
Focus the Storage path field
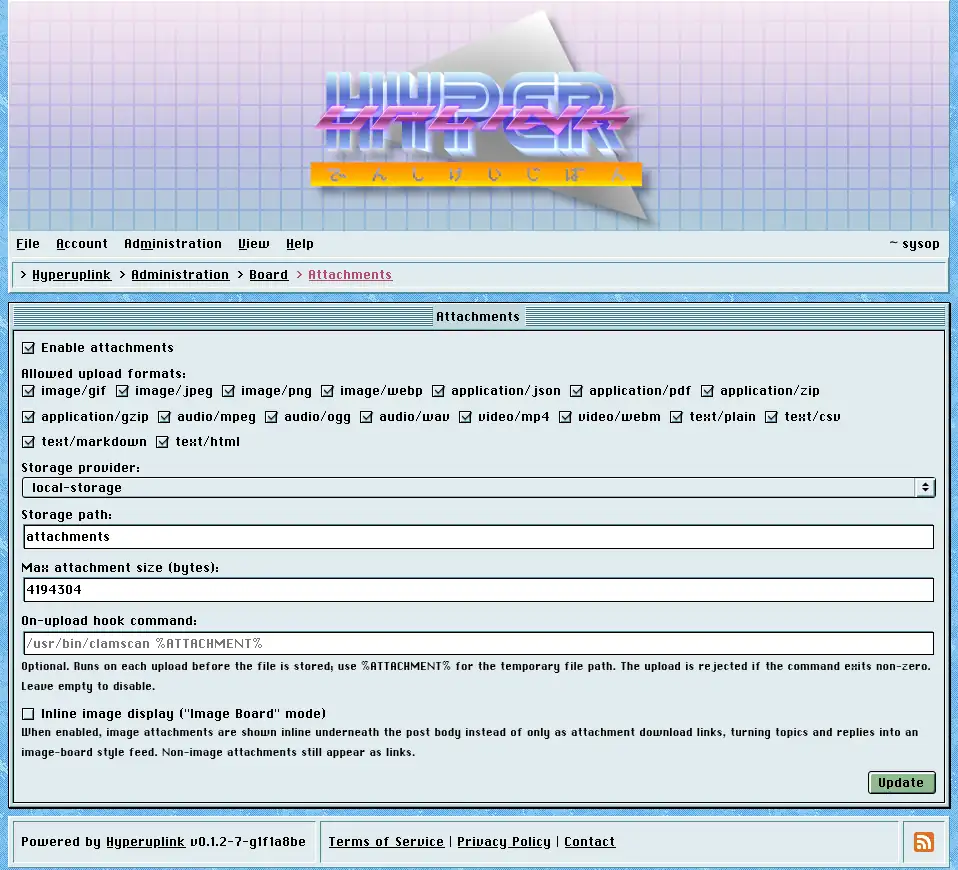click(478, 536)
